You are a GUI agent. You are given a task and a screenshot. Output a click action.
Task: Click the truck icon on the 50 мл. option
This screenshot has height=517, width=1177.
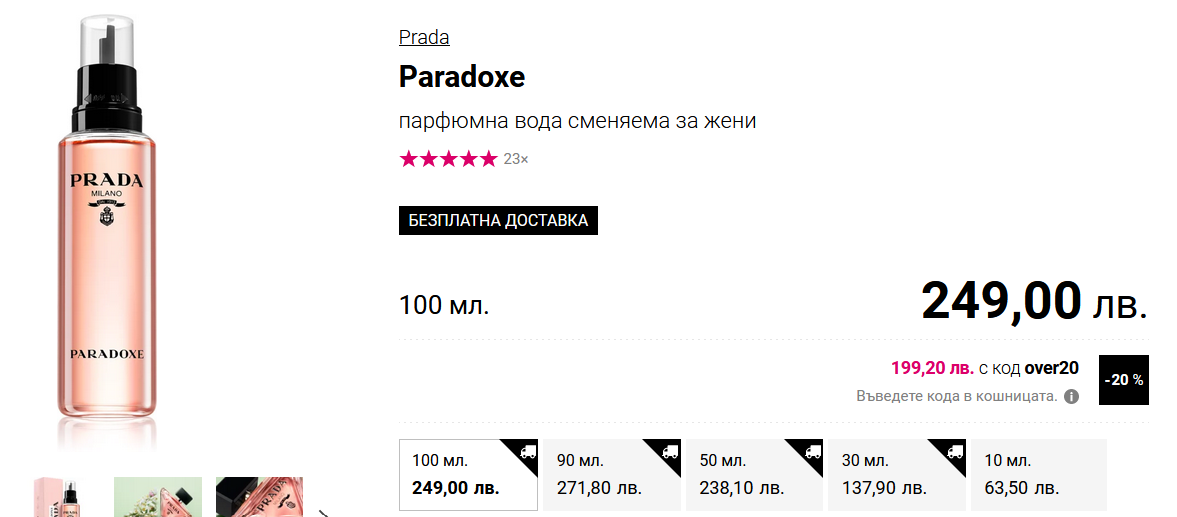[814, 451]
